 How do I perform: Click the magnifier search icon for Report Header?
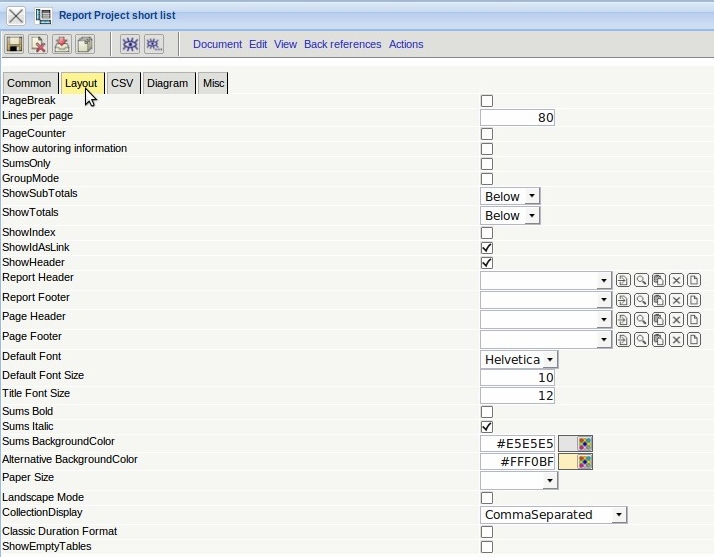click(641, 281)
